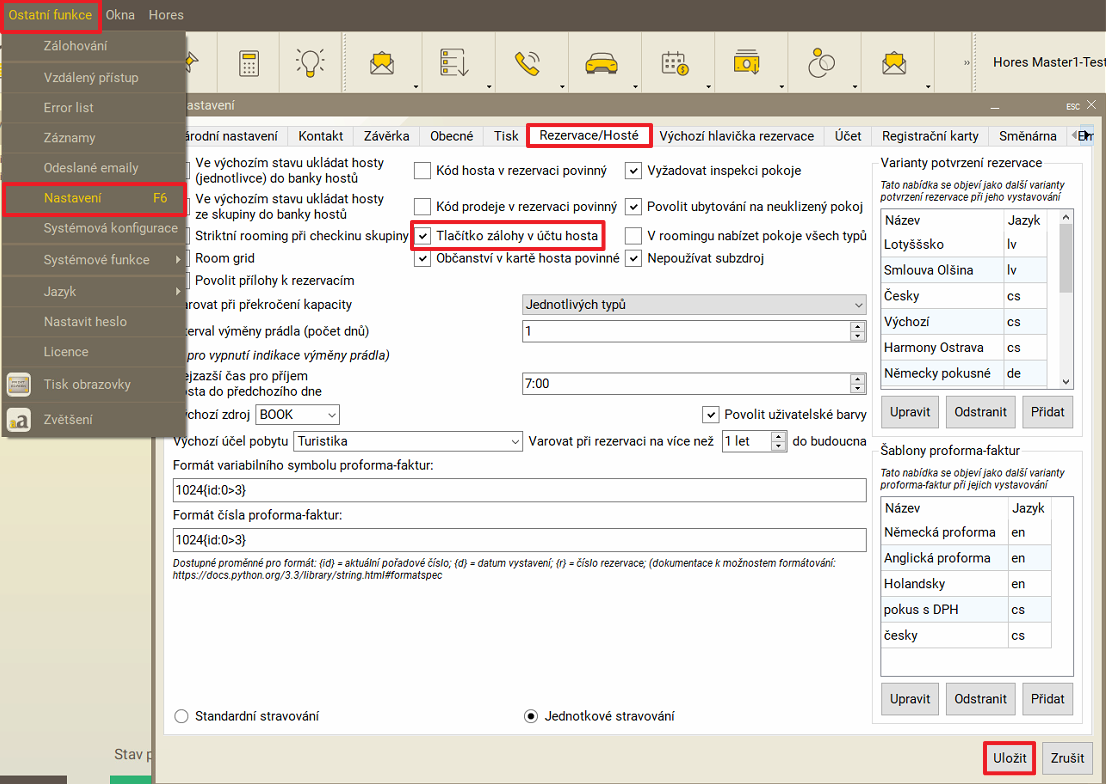Click the calculator icon in the toolbar
This screenshot has width=1106, height=784.
pyautogui.click(x=248, y=63)
